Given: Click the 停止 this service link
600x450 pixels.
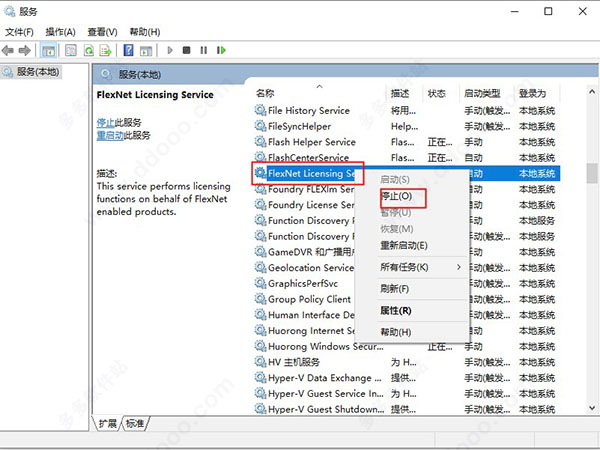Looking at the screenshot, I should [x=106, y=122].
